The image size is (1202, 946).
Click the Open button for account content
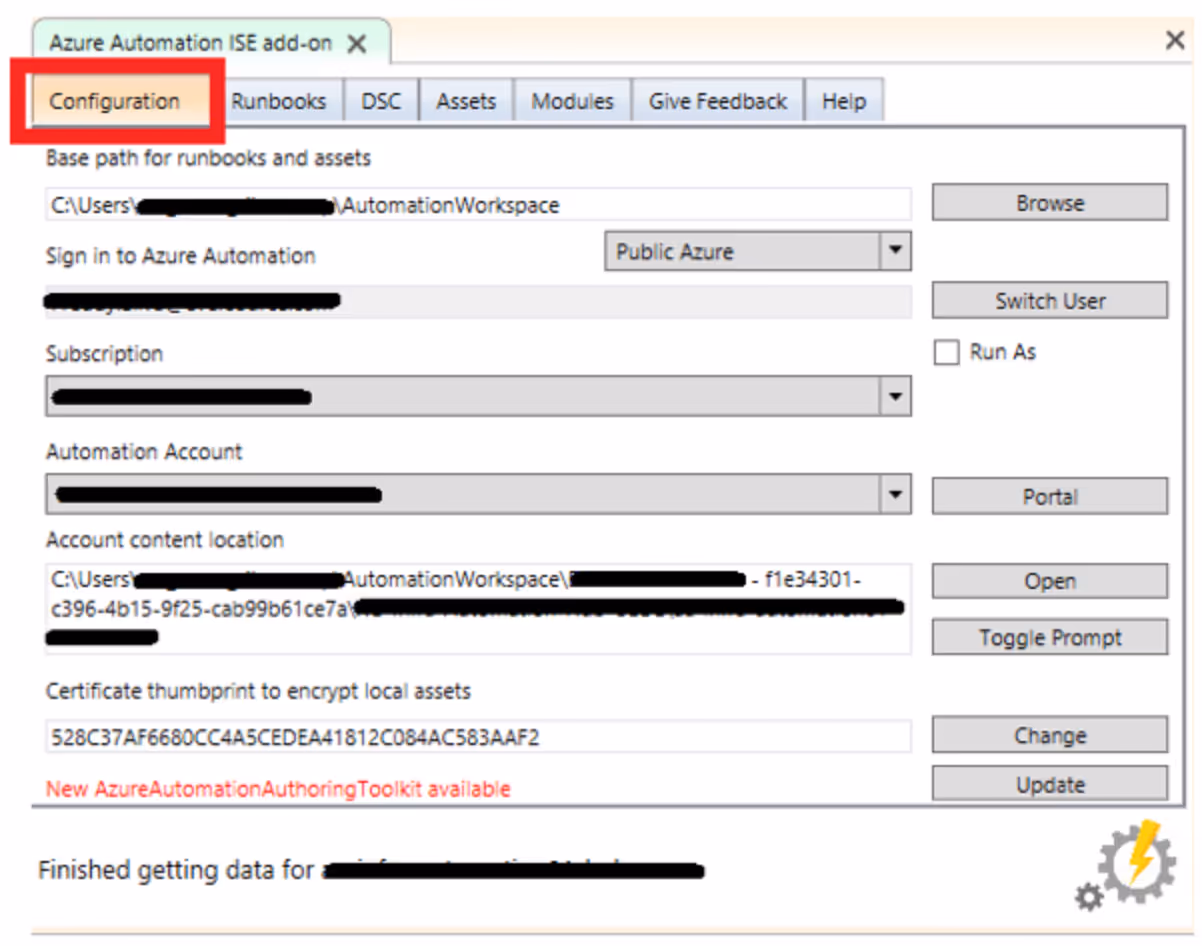pyautogui.click(x=1050, y=581)
